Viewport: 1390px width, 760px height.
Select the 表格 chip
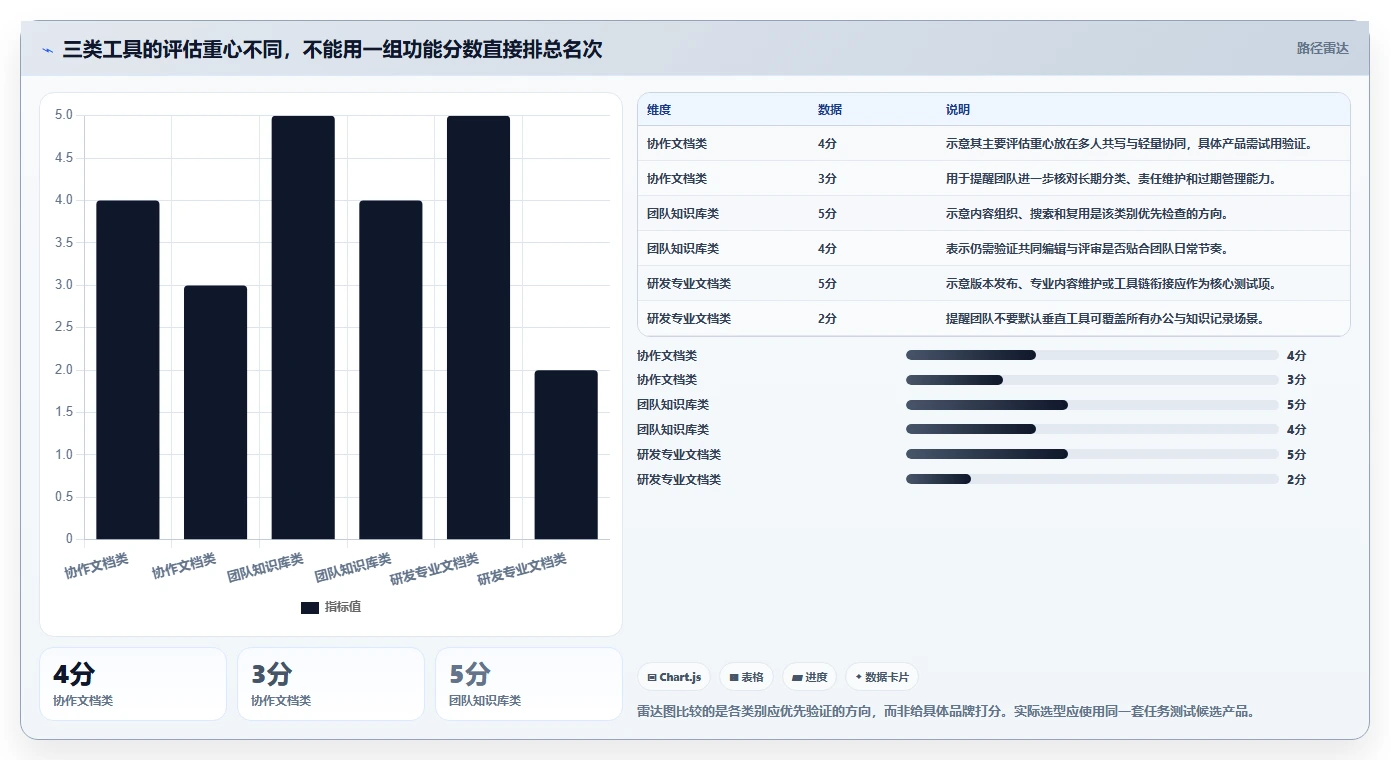point(746,677)
